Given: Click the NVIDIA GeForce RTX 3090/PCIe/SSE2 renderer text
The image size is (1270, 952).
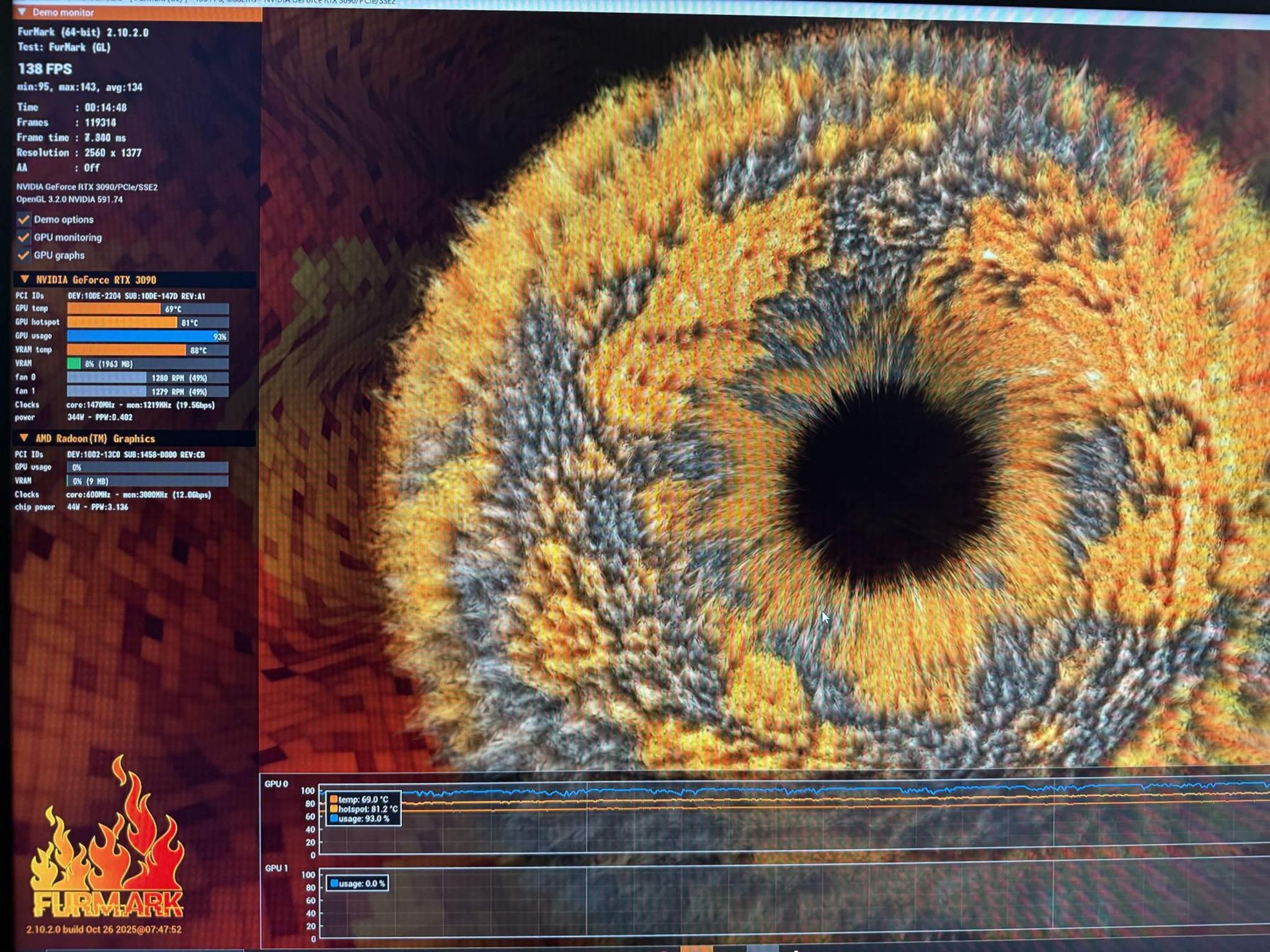Looking at the screenshot, I should (x=87, y=187).
